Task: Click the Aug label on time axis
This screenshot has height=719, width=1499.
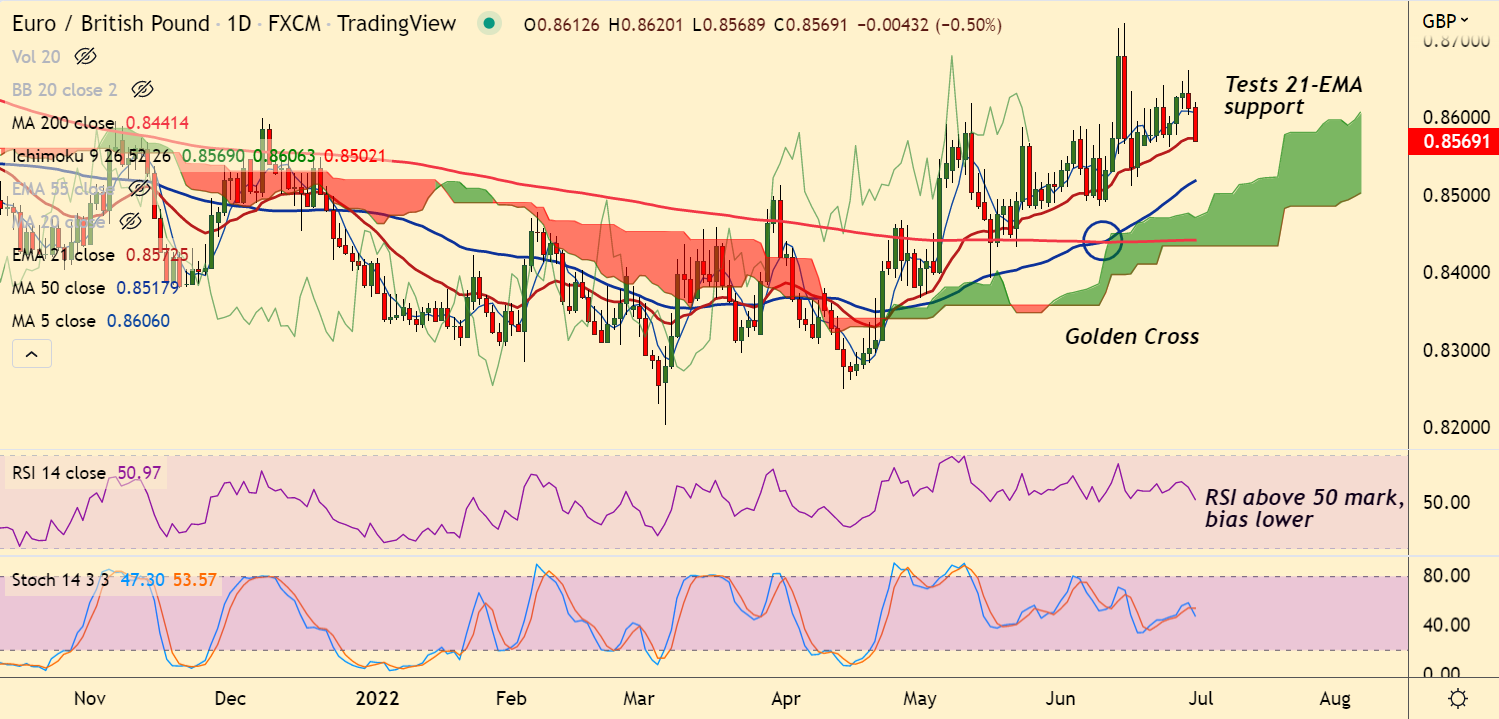Action: point(1335,697)
